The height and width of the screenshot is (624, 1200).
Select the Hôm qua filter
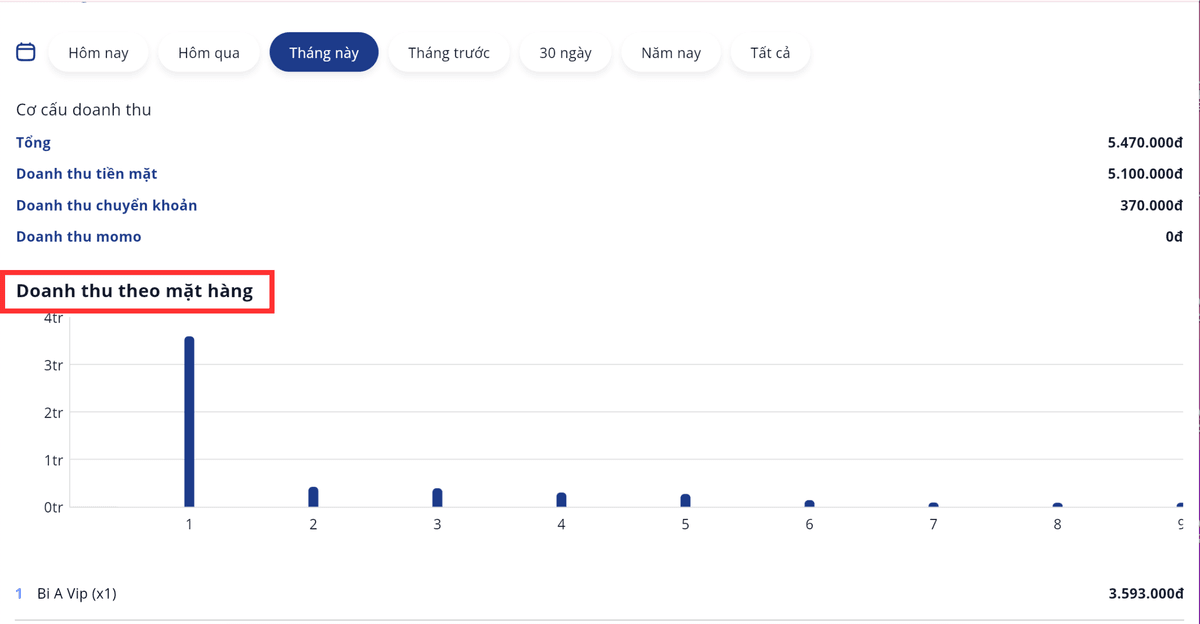(x=209, y=53)
